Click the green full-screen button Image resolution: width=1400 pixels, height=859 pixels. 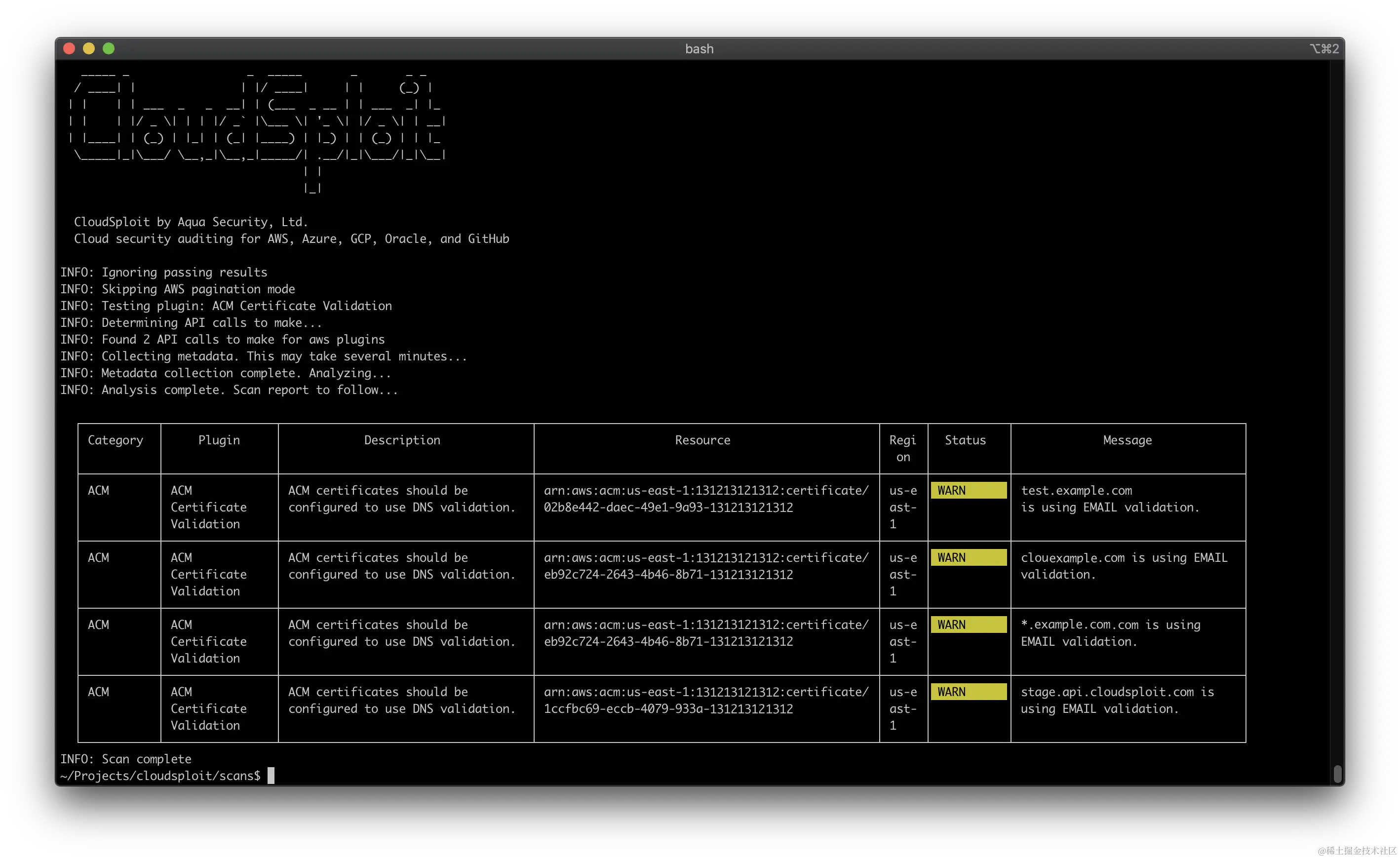click(109, 48)
